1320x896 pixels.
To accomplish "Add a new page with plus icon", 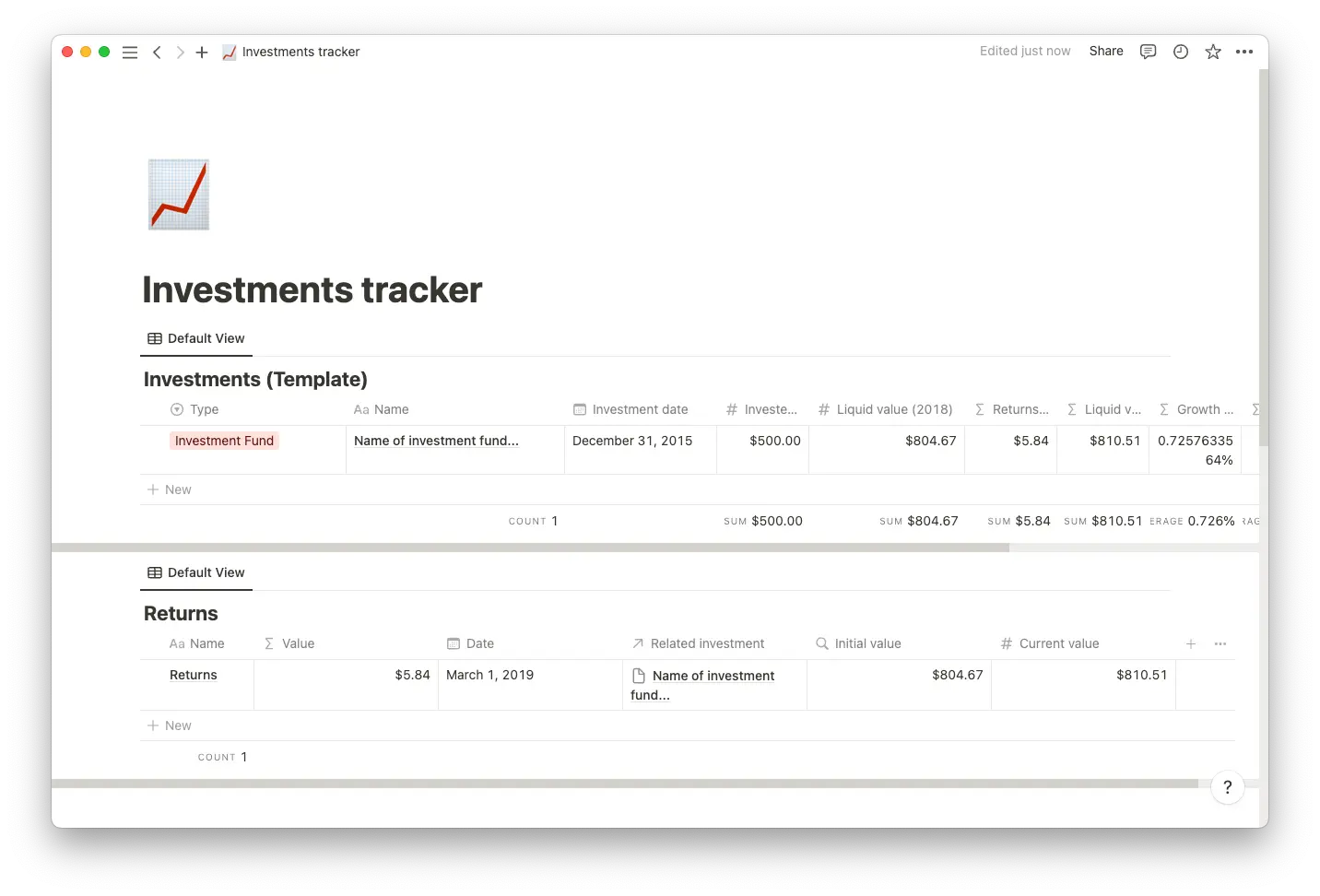I will pos(202,52).
